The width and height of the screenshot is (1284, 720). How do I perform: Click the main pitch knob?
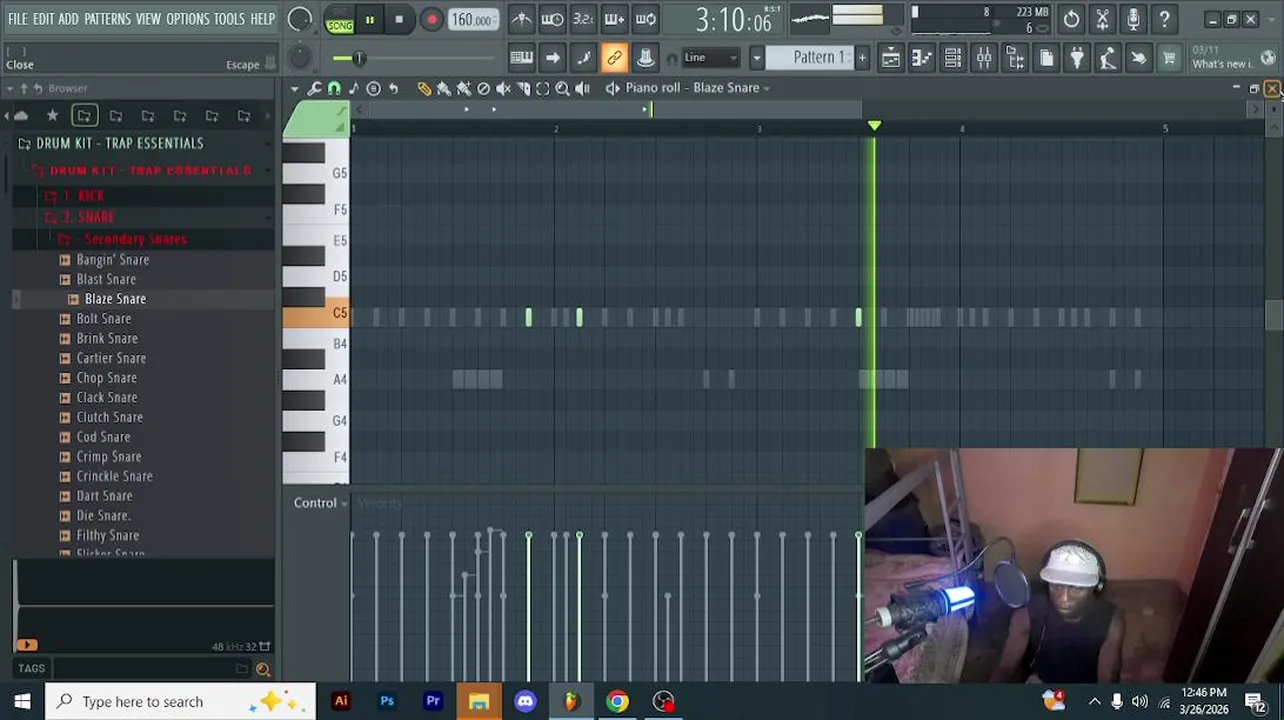(x=298, y=58)
